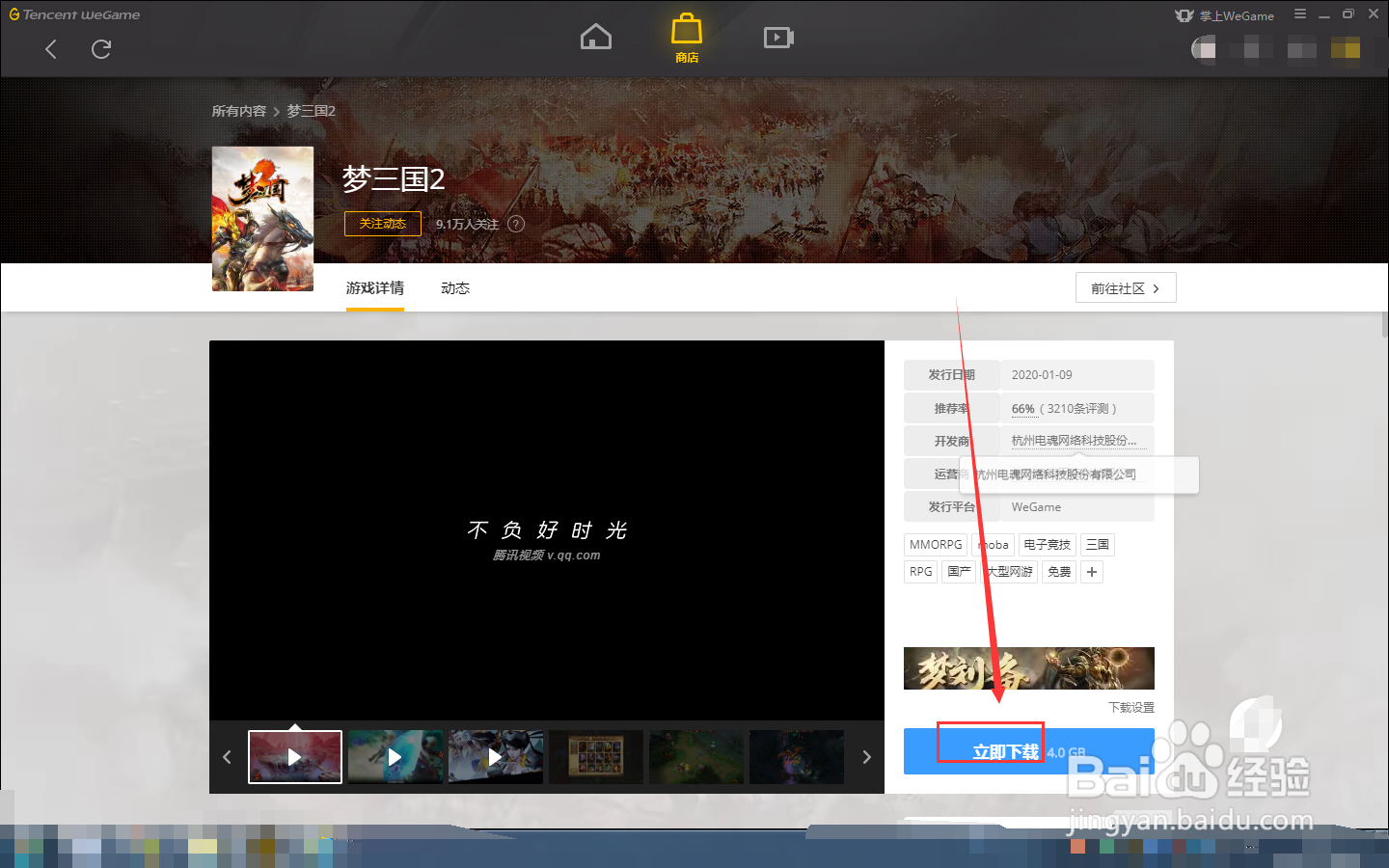1389x868 pixels.
Task: Click the WeGame platform value
Action: coord(1036,507)
